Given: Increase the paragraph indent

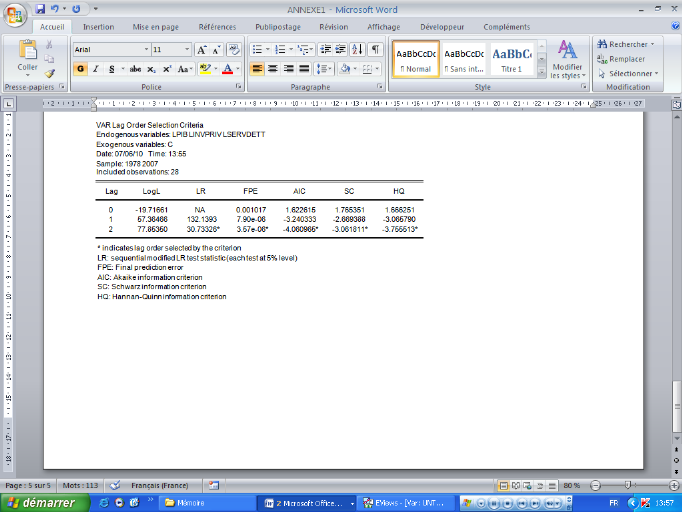Looking at the screenshot, I should (x=341, y=50).
